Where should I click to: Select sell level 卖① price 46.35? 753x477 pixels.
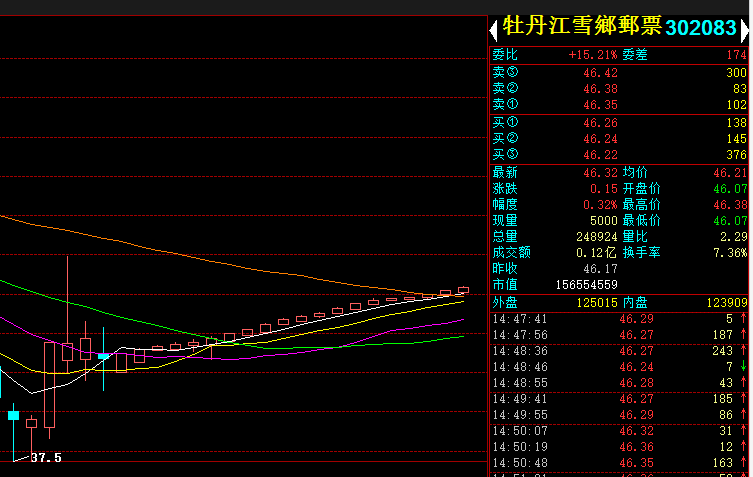600,105
